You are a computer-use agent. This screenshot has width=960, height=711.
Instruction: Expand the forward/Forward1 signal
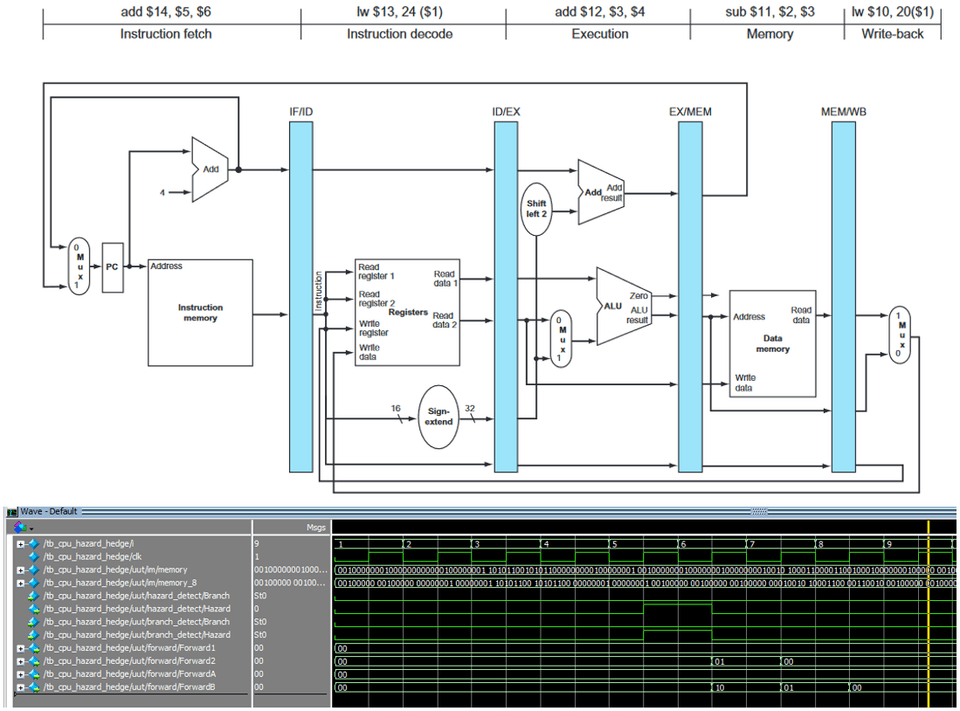pyautogui.click(x=21, y=648)
